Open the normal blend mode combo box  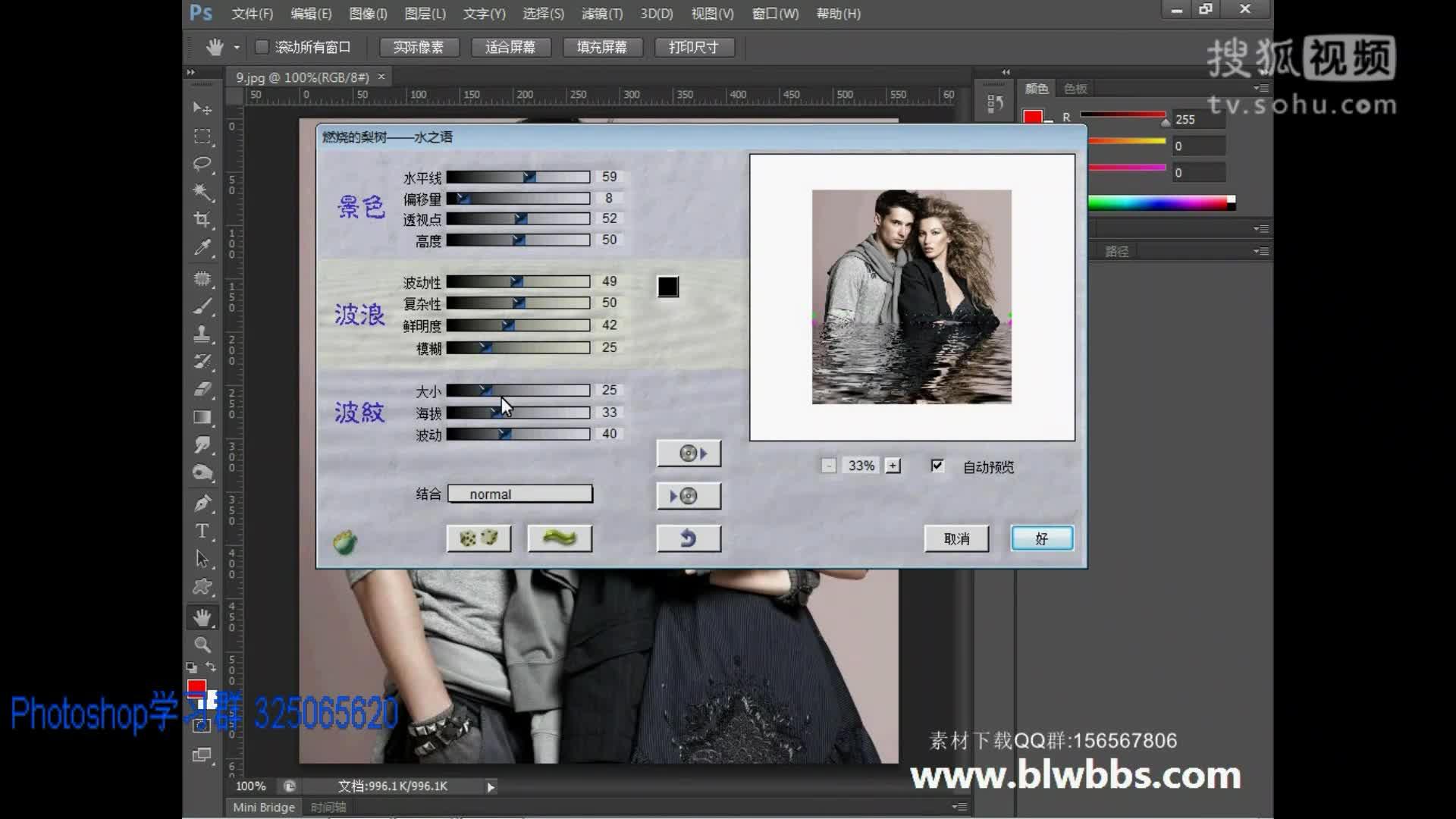click(x=520, y=494)
